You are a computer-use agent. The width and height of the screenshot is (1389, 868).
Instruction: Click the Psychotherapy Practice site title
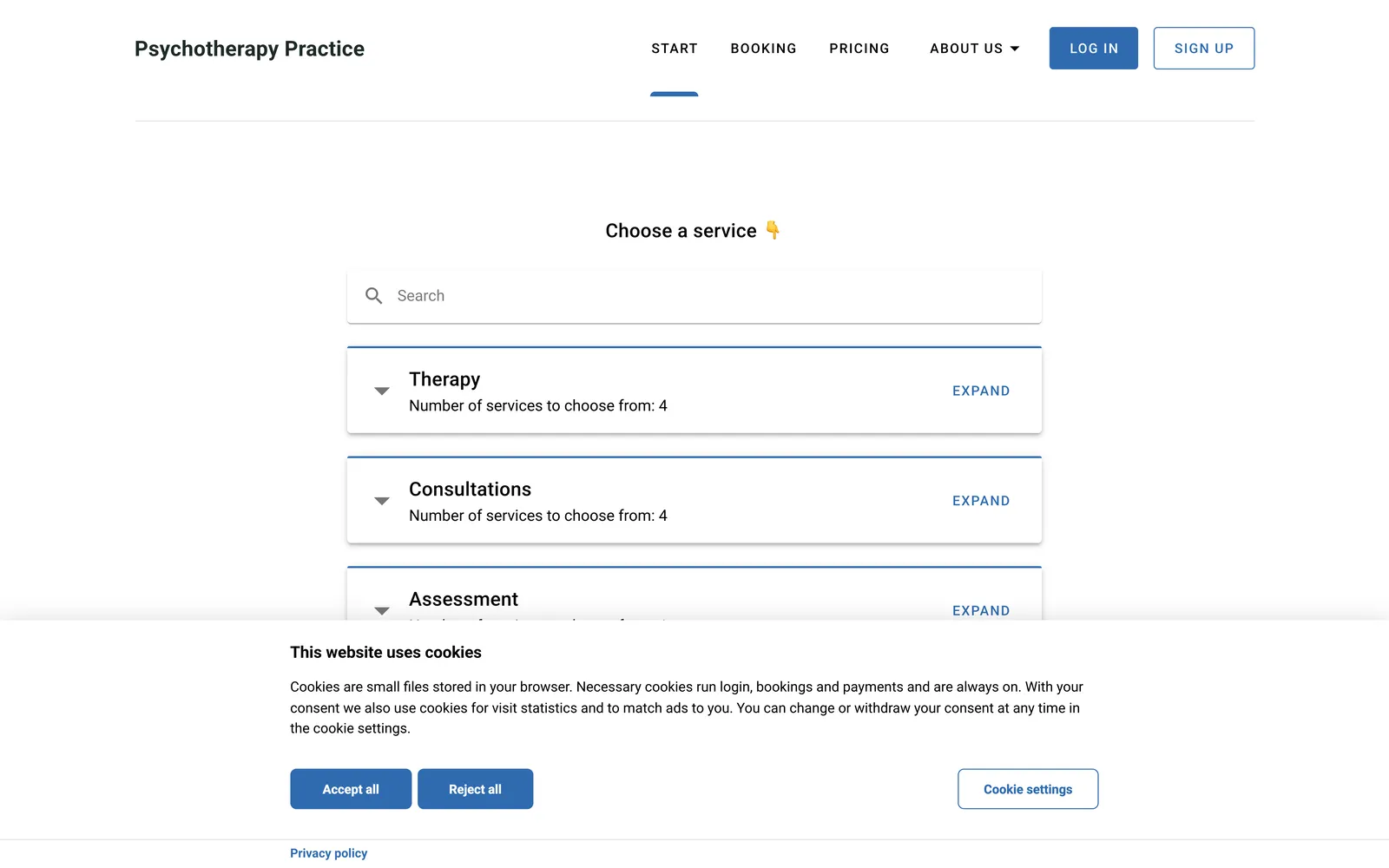click(x=249, y=49)
